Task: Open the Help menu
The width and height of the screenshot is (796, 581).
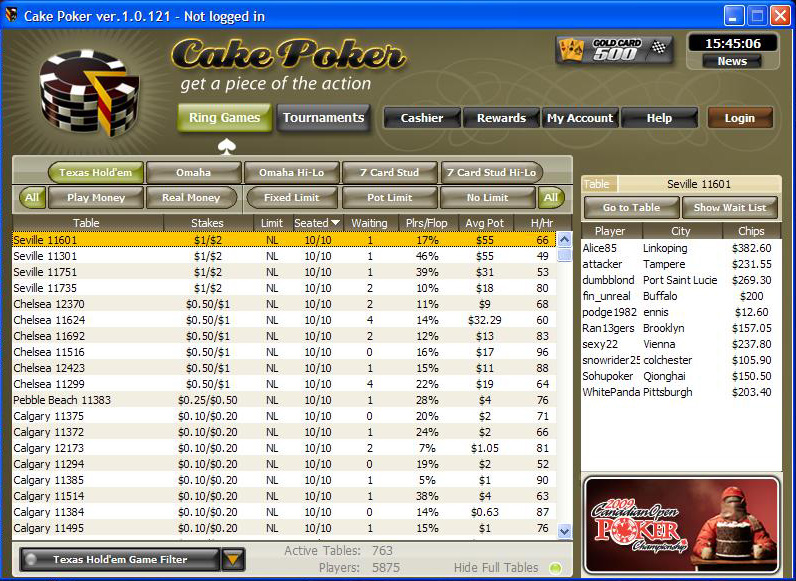Action: click(x=659, y=118)
